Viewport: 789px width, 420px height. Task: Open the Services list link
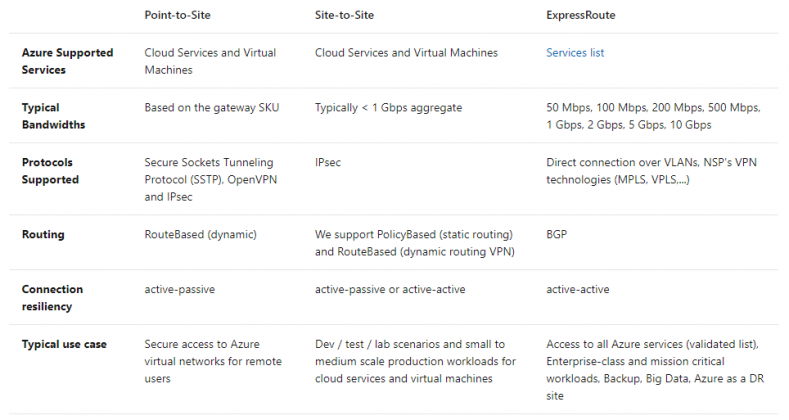[575, 53]
